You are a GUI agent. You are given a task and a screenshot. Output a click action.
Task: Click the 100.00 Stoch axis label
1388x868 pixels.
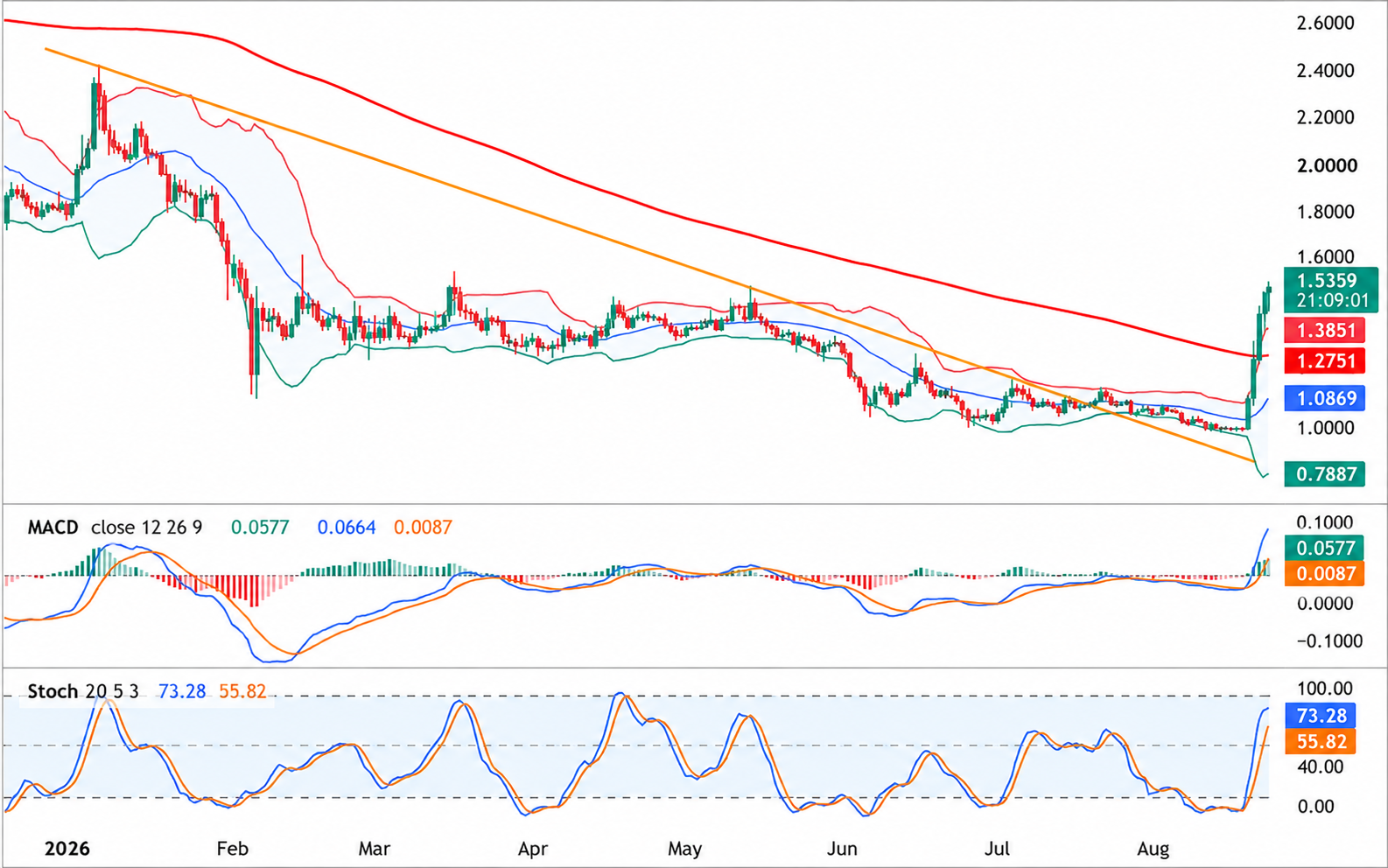(1324, 689)
